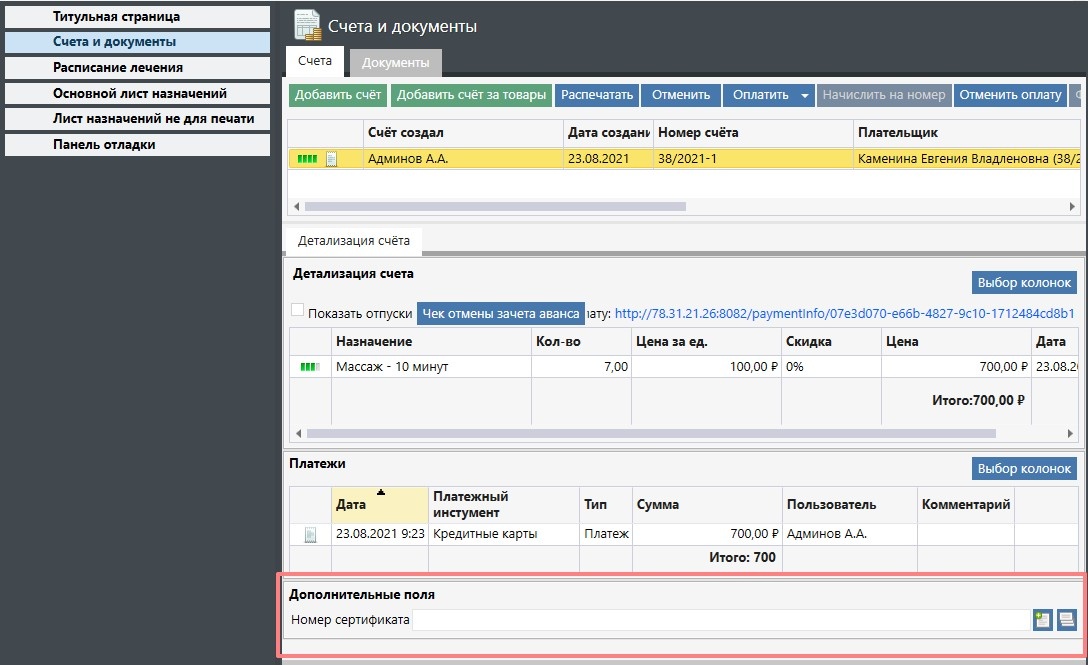Click the Счета и документы header icon
Image resolution: width=1088 pixels, height=665 pixels.
306,26
